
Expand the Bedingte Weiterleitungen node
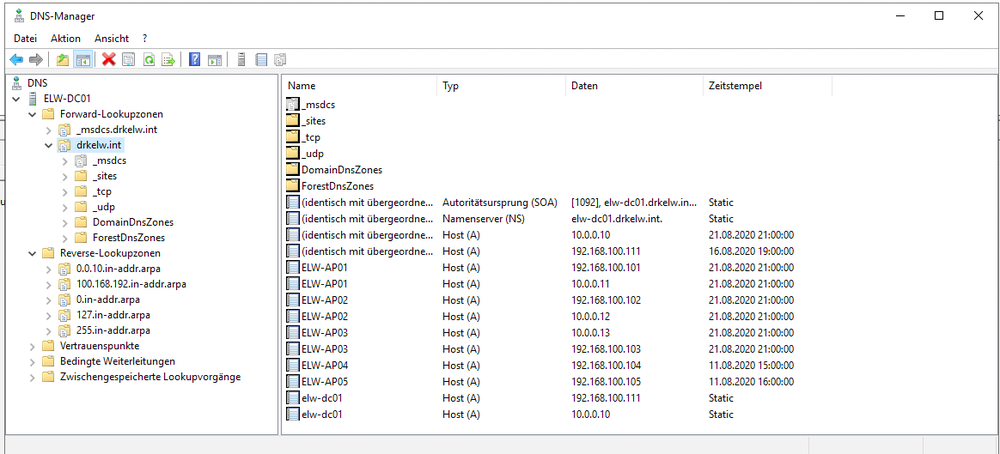click(33, 361)
